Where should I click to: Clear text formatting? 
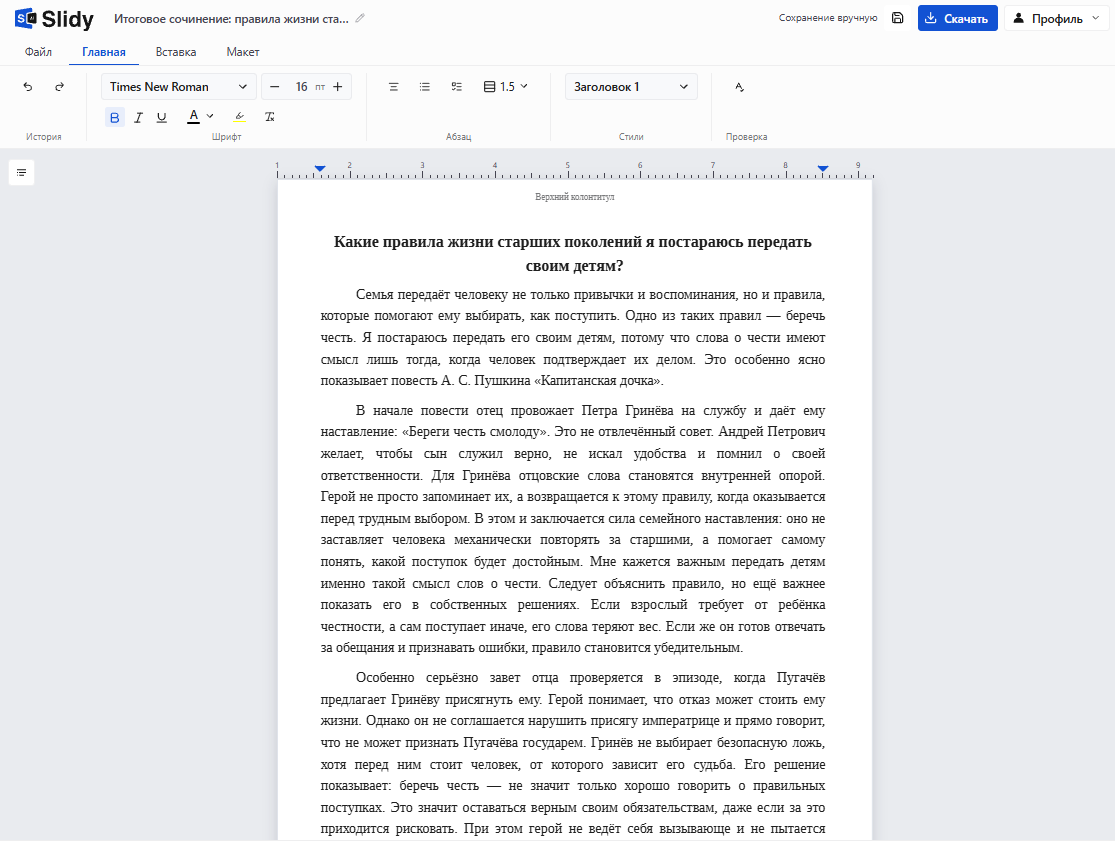270,117
